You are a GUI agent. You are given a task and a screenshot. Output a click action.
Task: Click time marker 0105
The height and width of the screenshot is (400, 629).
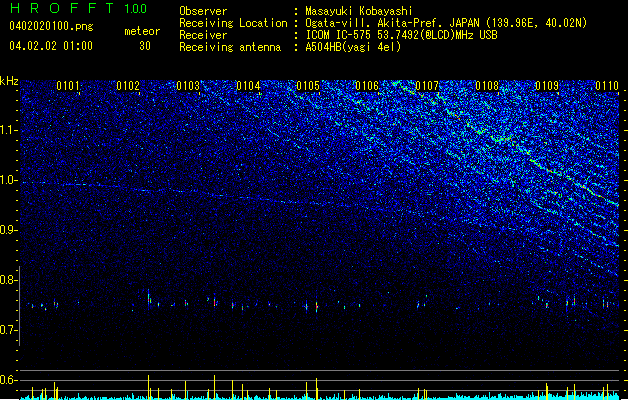point(308,86)
